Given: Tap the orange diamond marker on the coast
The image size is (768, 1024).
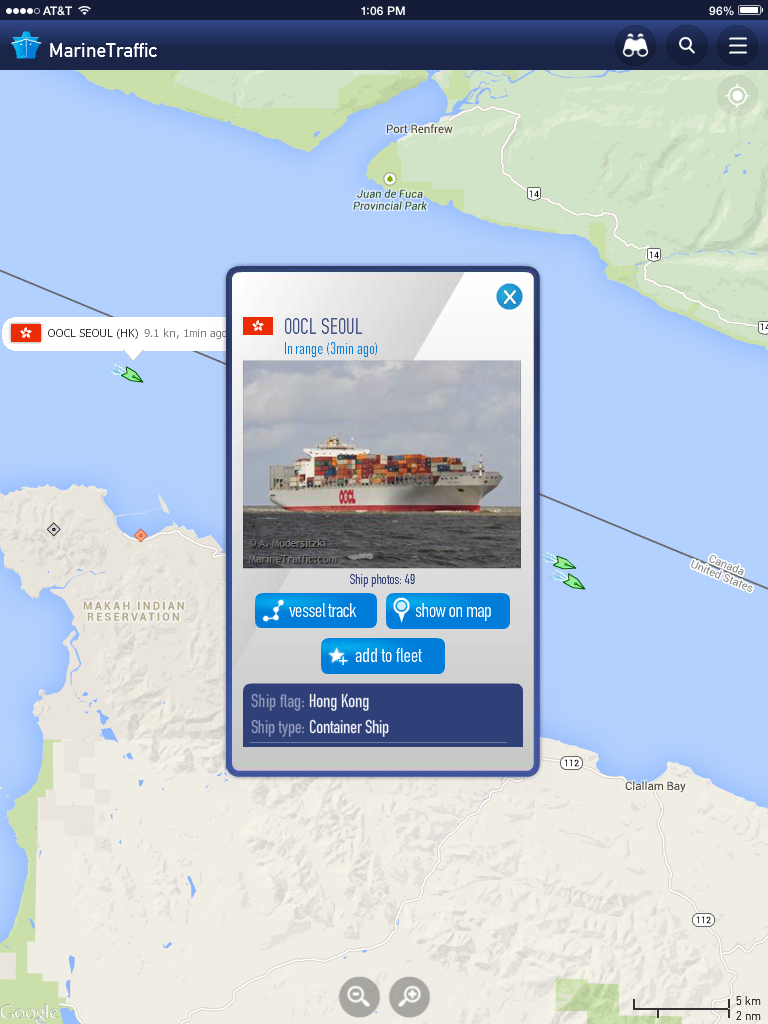Looking at the screenshot, I should point(140,536).
